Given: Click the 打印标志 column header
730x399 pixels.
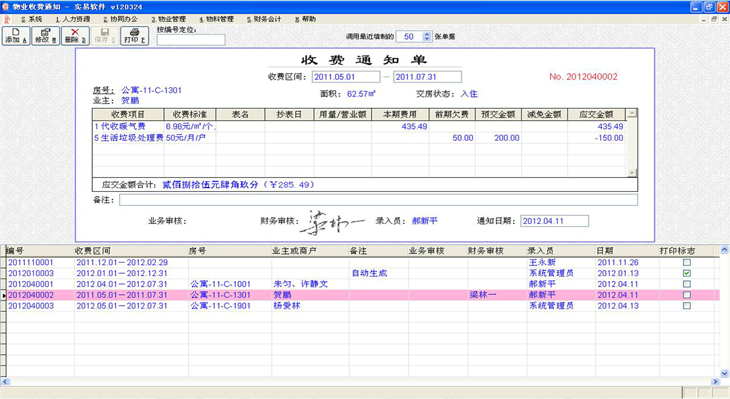Looking at the screenshot, I should (x=686, y=251).
